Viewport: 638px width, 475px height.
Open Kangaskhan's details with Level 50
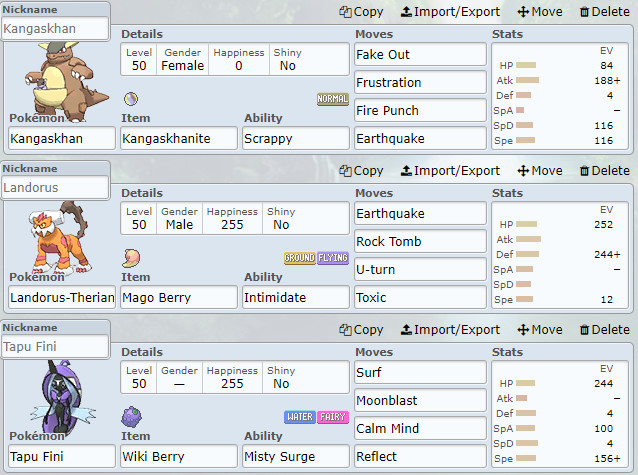(x=235, y=59)
